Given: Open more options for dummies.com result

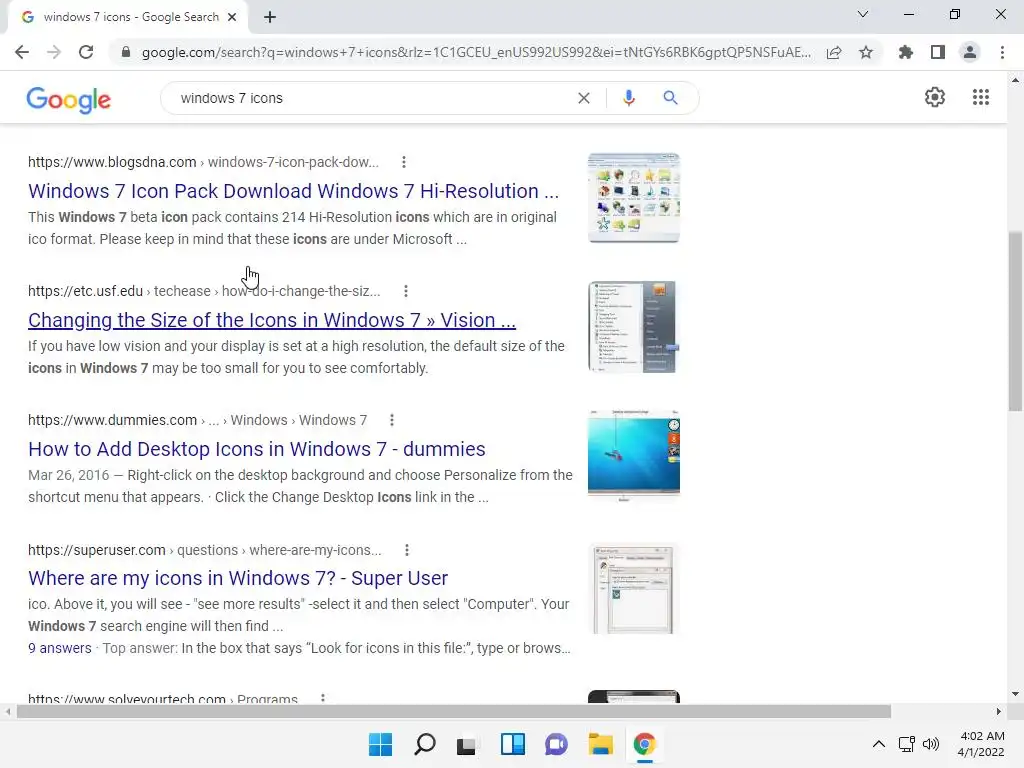Looking at the screenshot, I should tap(392, 421).
